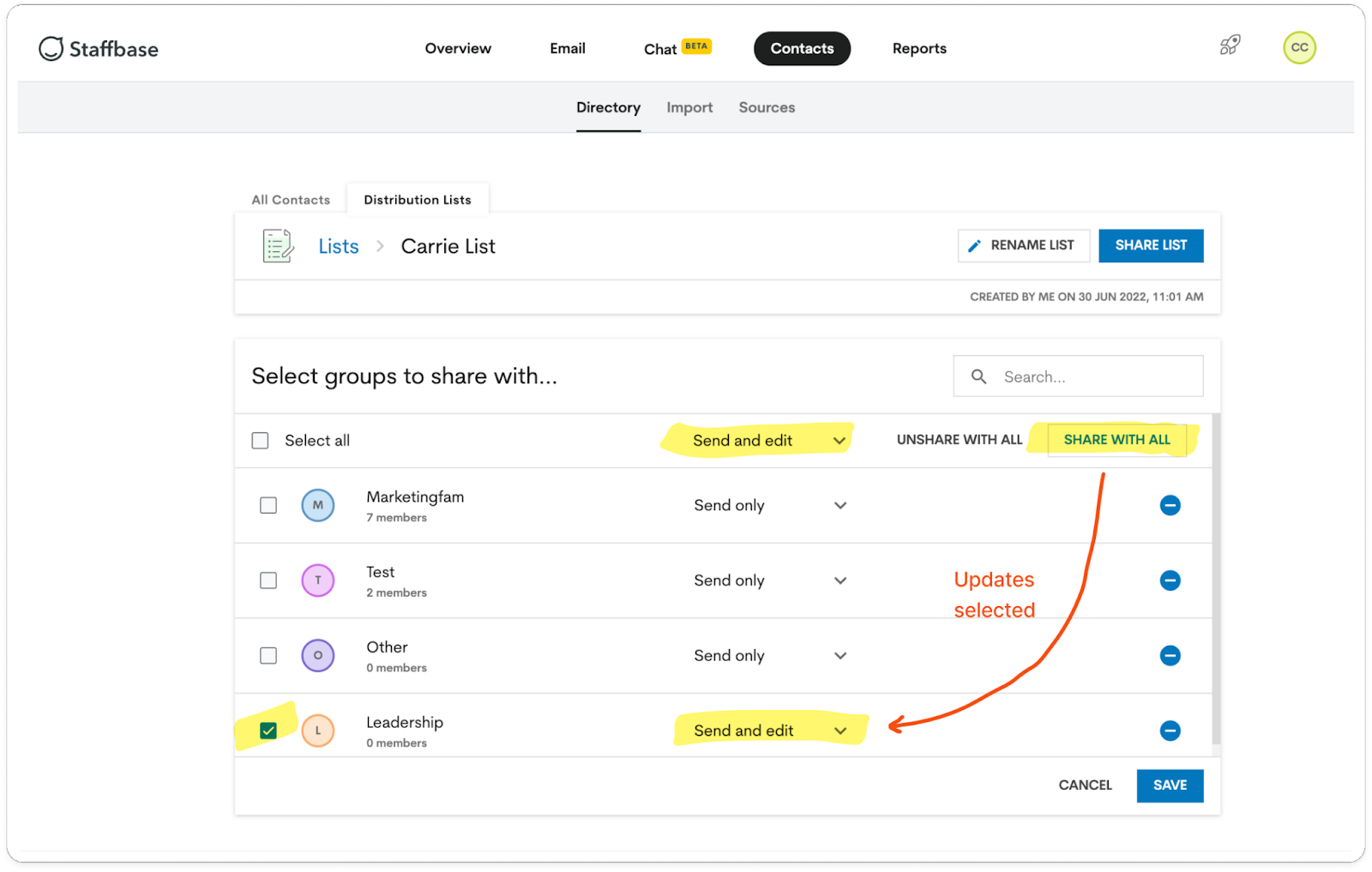Viewport: 1372px width, 872px height.
Task: Open Test group Send only dropdown
Action: [769, 580]
